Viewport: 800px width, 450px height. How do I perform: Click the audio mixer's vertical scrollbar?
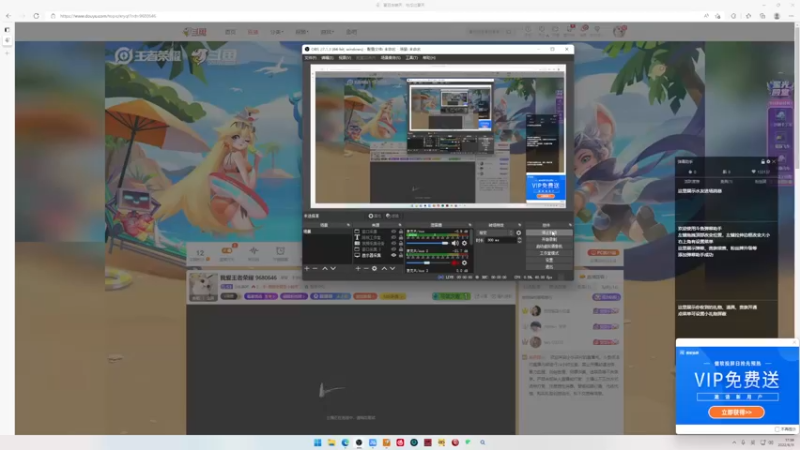point(471,237)
